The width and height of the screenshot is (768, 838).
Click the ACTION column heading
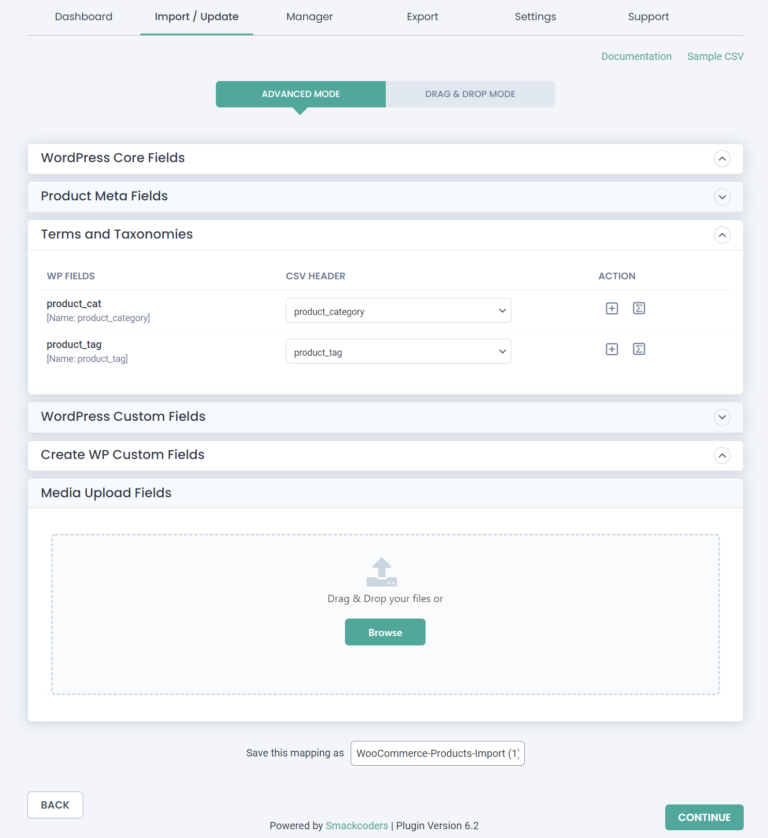(x=617, y=276)
